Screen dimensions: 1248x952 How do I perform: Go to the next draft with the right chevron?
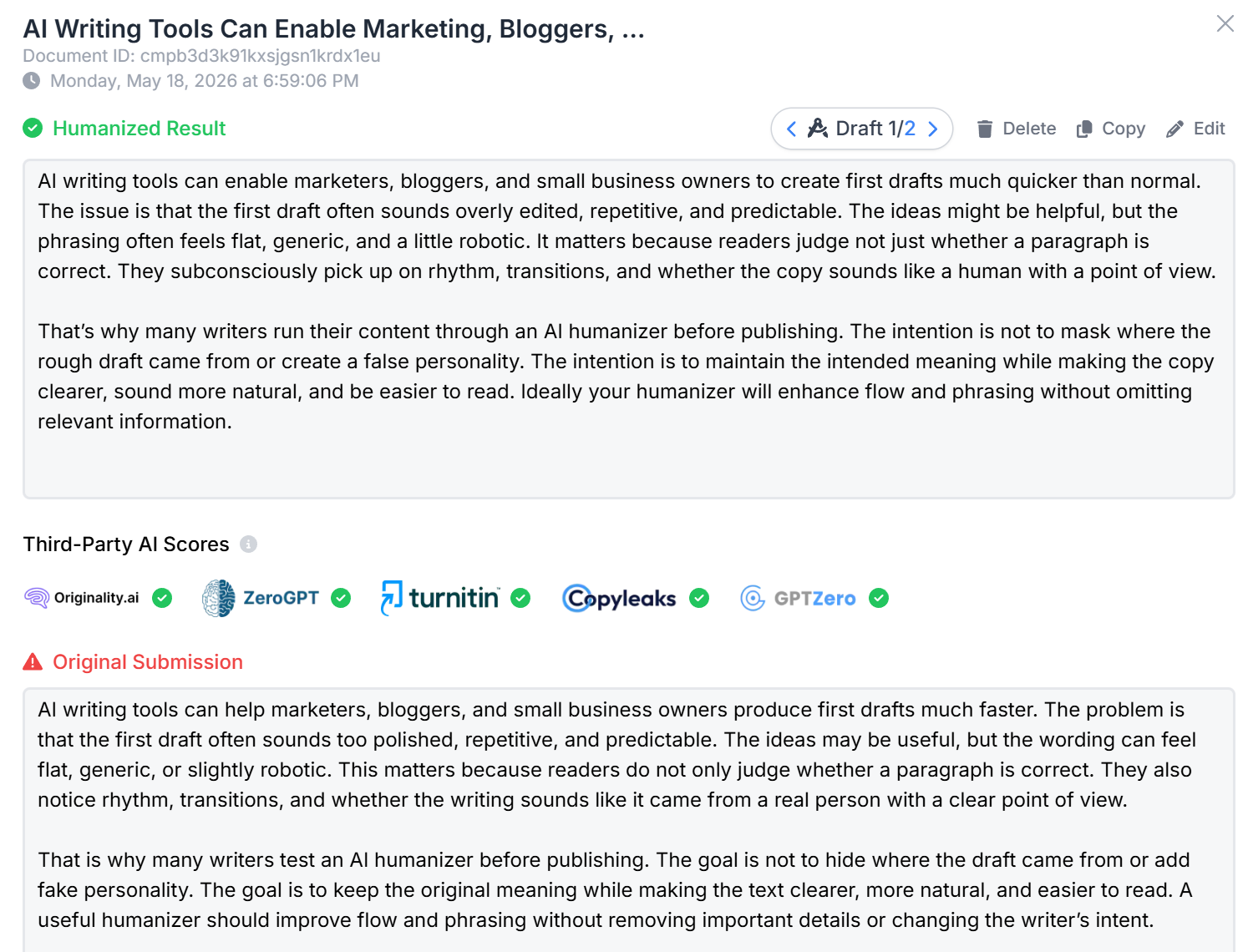pos(933,129)
